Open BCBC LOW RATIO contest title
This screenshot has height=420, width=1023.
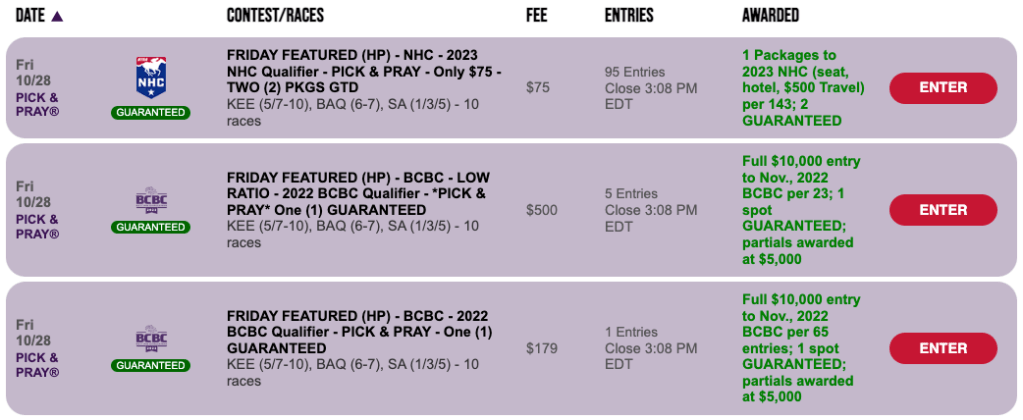358,193
